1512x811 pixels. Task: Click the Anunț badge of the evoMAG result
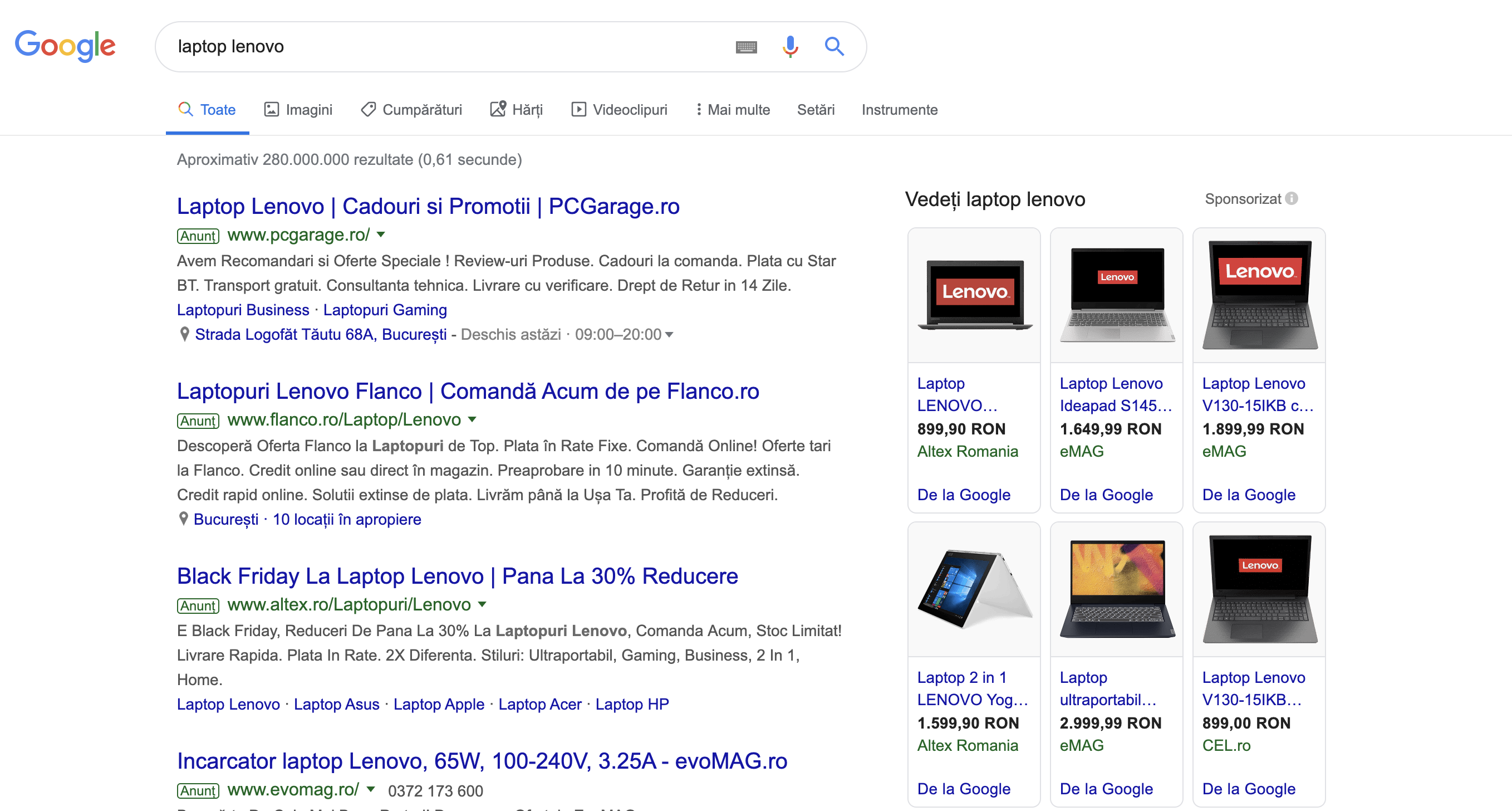pos(198,791)
